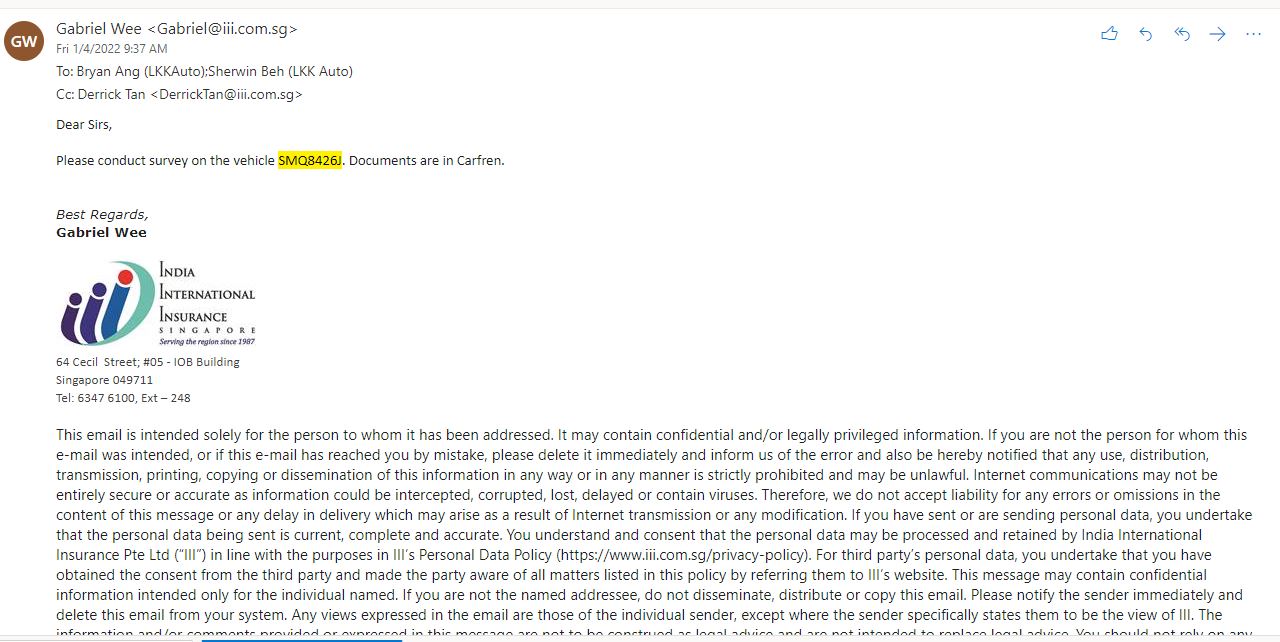
Task: Click the 64 Cecil Street address line
Action: click(x=147, y=362)
